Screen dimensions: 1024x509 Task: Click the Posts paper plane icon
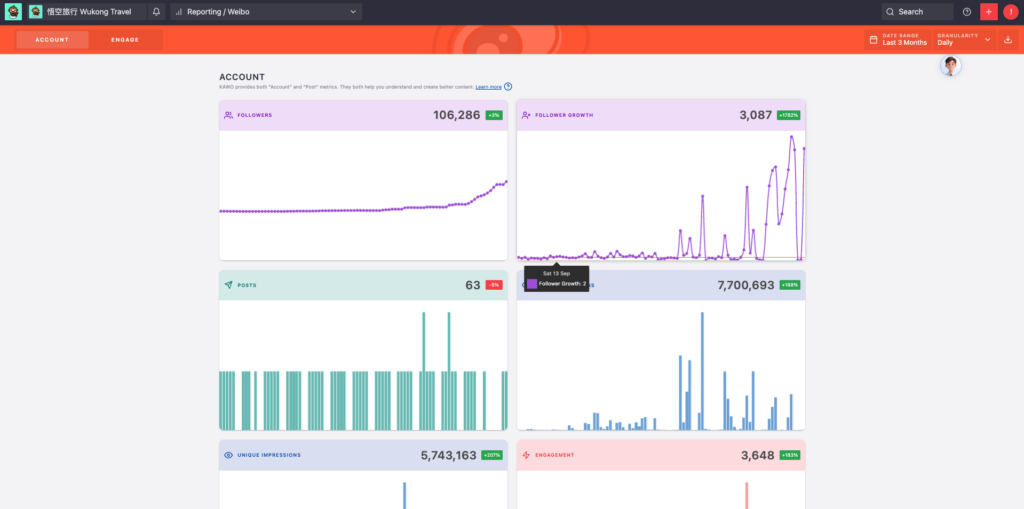(x=228, y=285)
